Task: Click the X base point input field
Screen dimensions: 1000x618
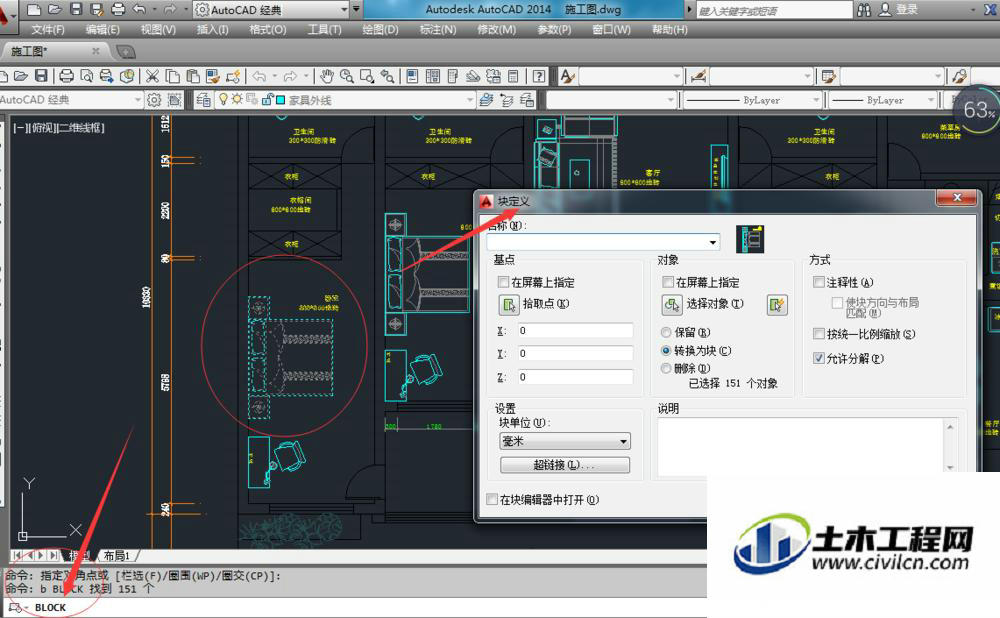Action: pos(575,330)
